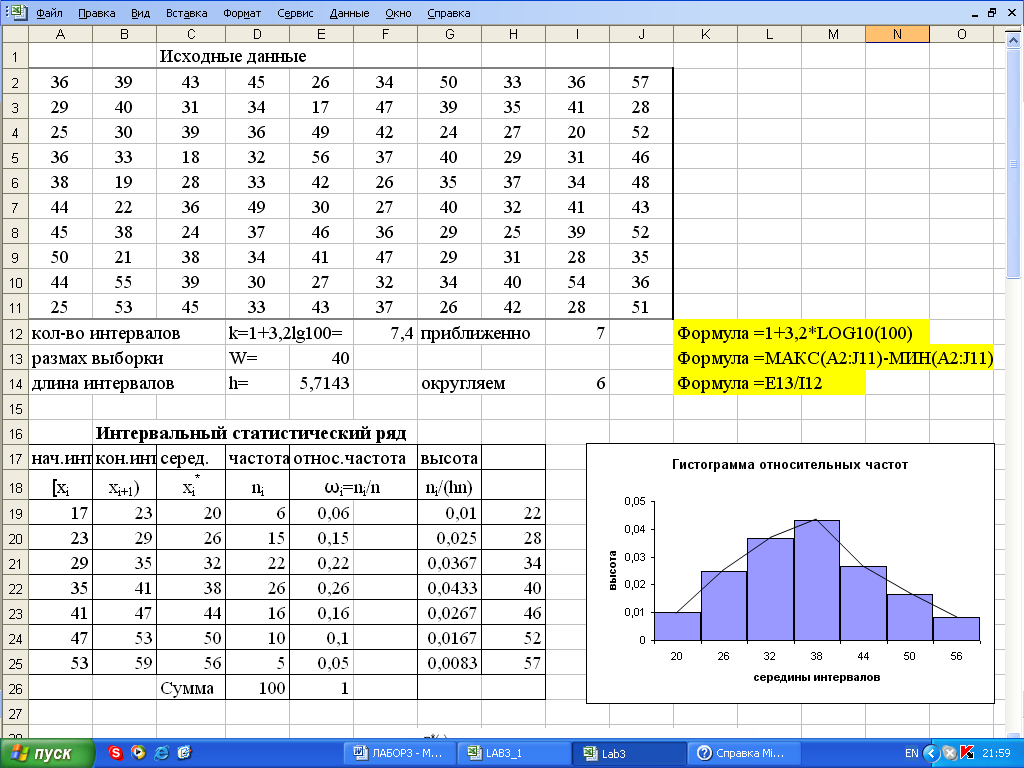Switch to LAB3_1 Excel taskbar button
Viewport: 1024px width, 768px height.
click(x=513, y=753)
